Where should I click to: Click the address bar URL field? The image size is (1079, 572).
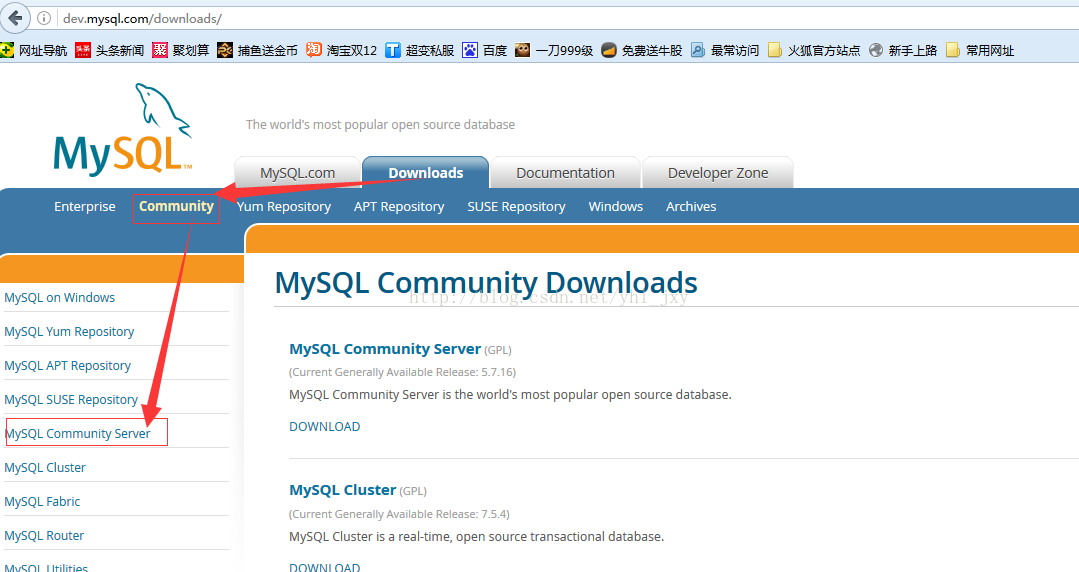[x=564, y=19]
